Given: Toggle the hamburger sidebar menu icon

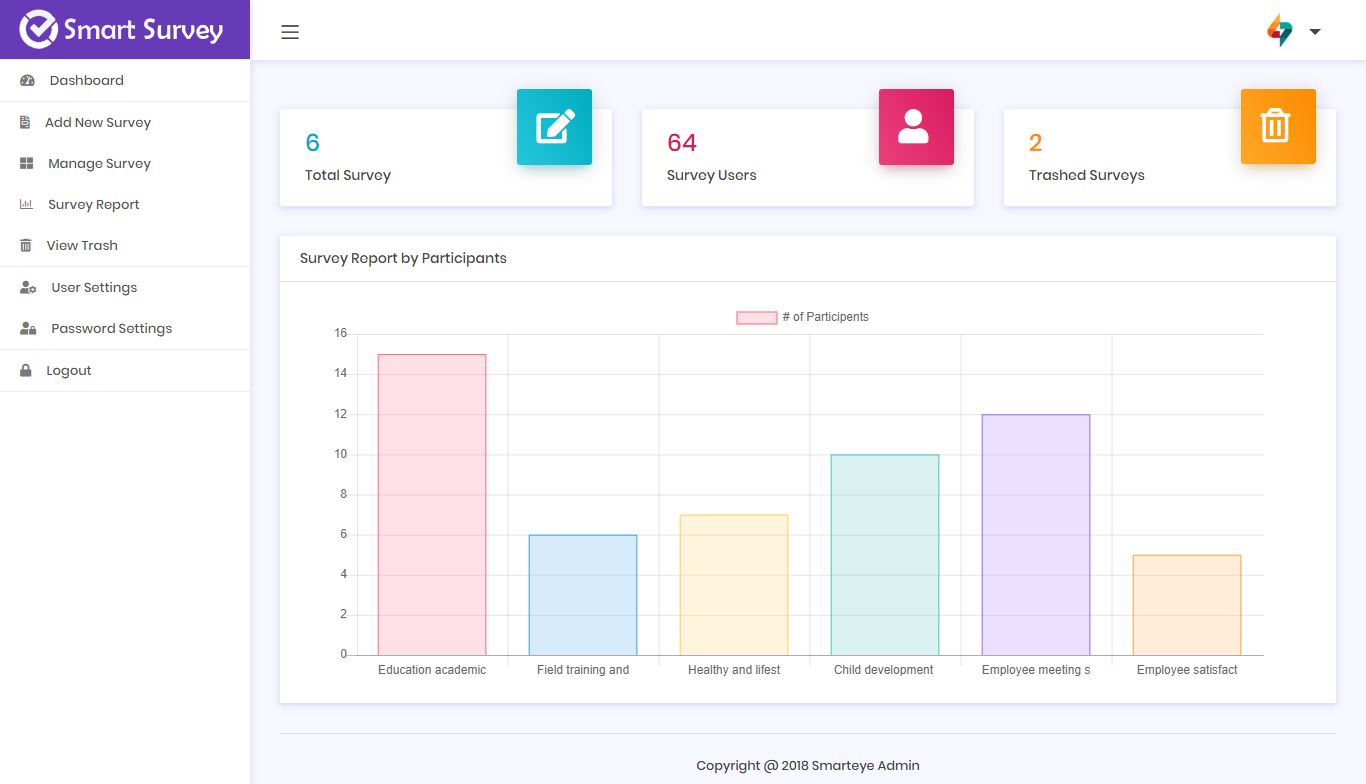Looking at the screenshot, I should 290,32.
